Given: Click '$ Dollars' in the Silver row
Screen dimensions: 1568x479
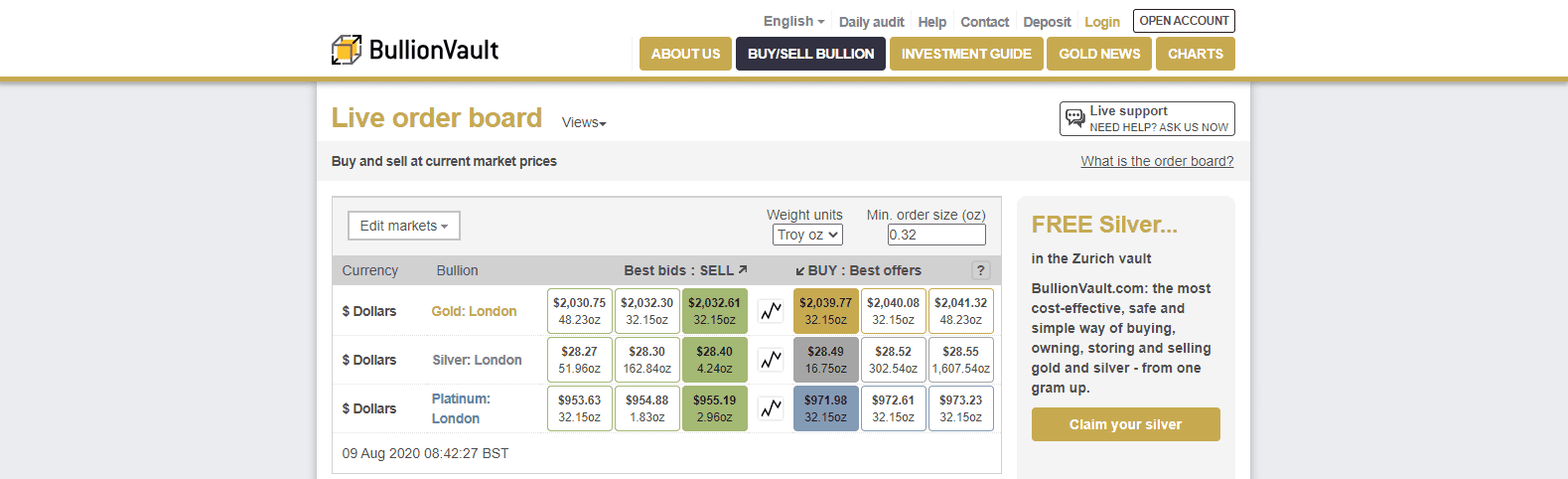Looking at the screenshot, I should (x=369, y=360).
